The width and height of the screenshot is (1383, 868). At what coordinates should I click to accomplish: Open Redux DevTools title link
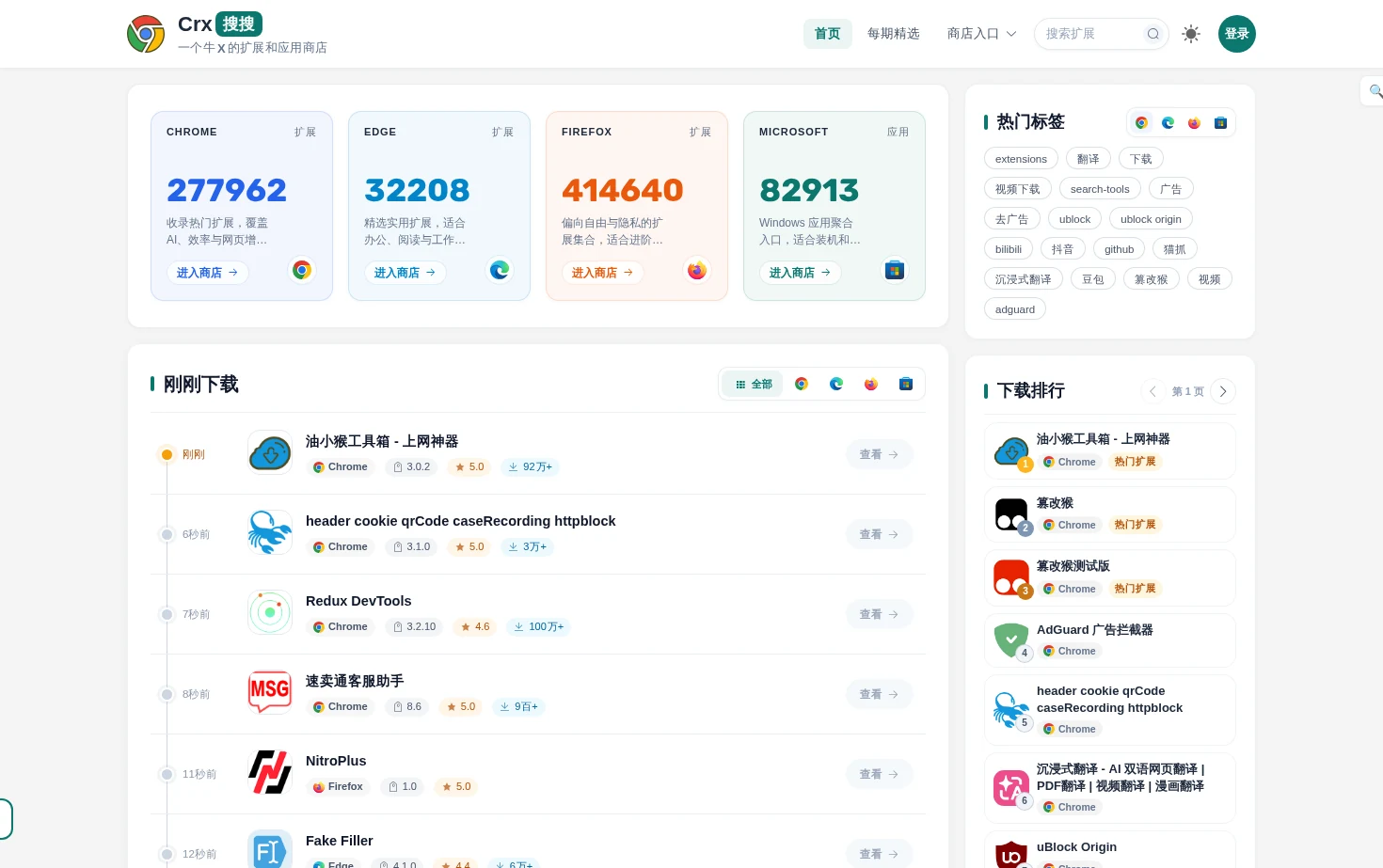[358, 601]
